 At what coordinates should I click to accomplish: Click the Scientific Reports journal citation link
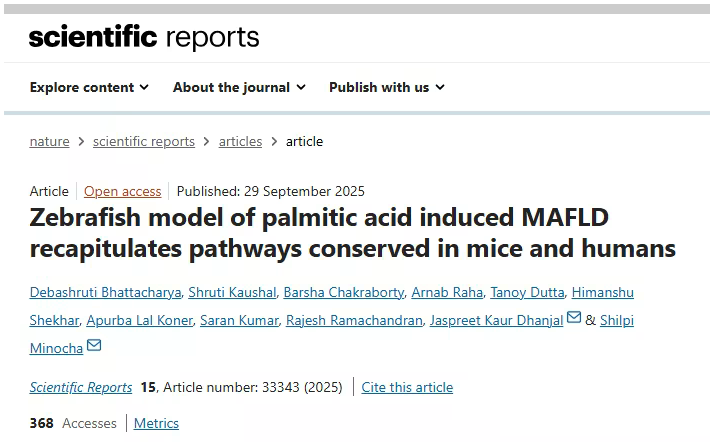[x=81, y=387]
